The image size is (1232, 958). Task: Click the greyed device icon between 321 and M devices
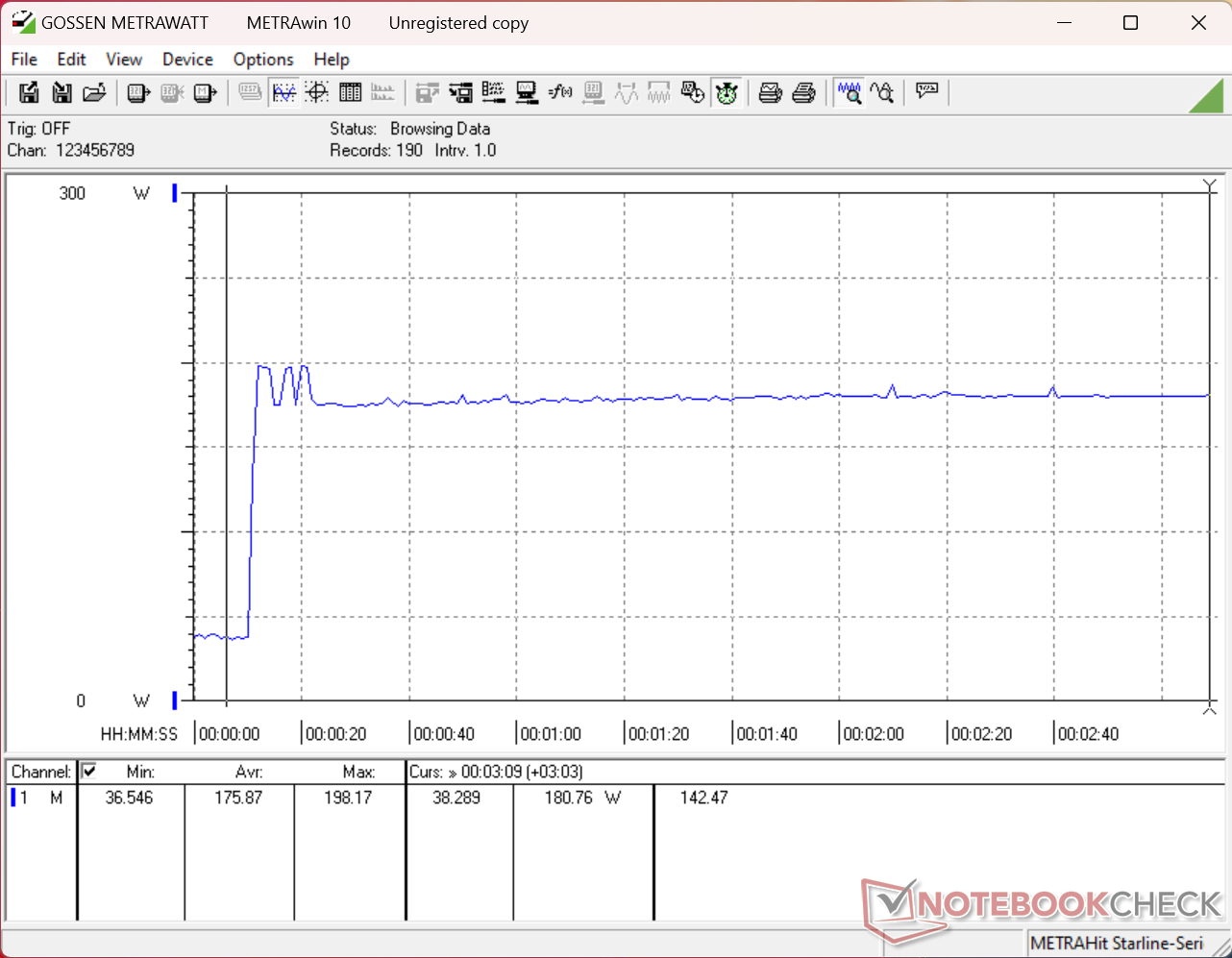click(172, 92)
